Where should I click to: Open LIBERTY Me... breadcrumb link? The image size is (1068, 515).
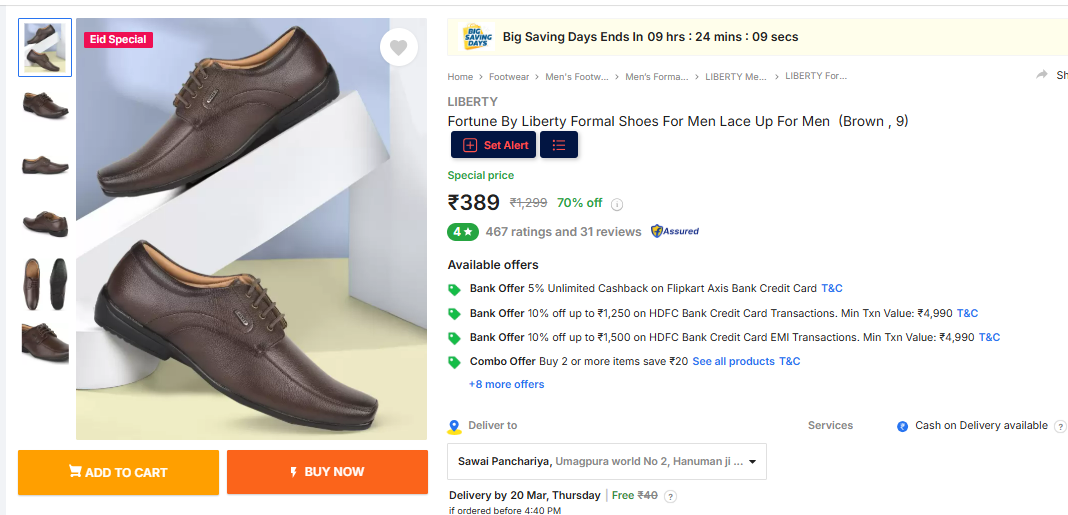click(736, 77)
